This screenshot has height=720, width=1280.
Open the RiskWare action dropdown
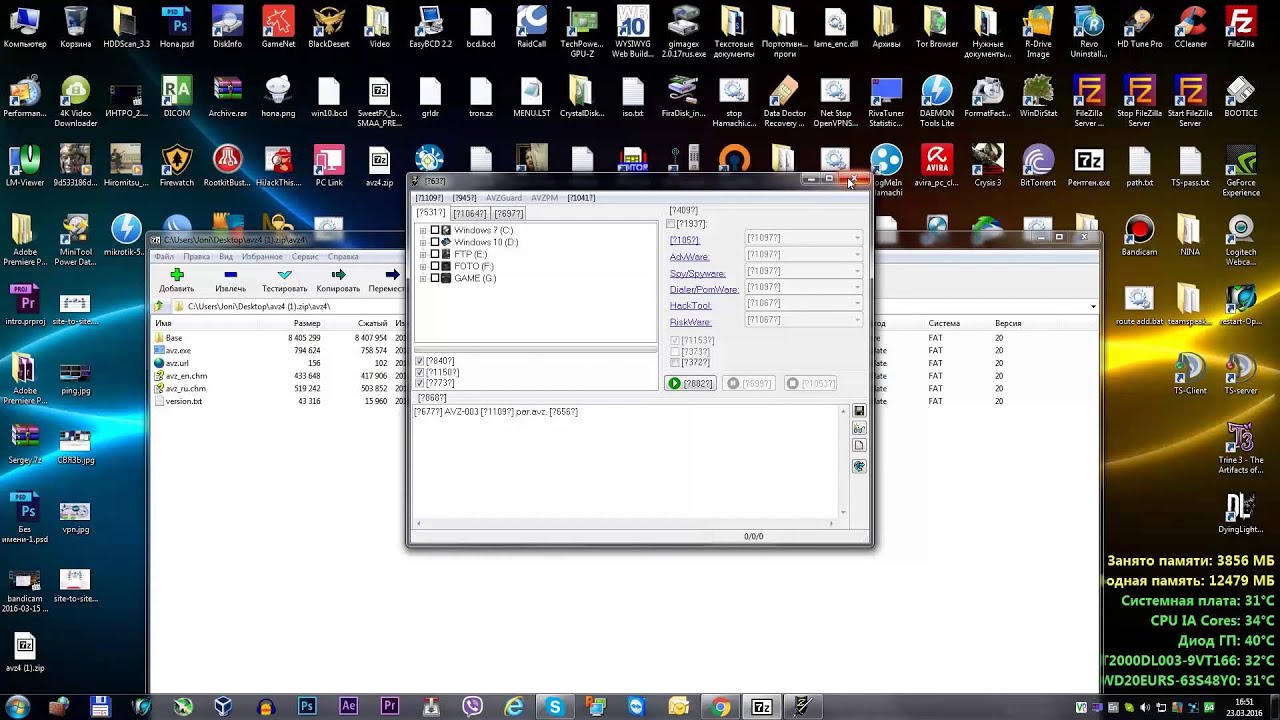point(803,320)
